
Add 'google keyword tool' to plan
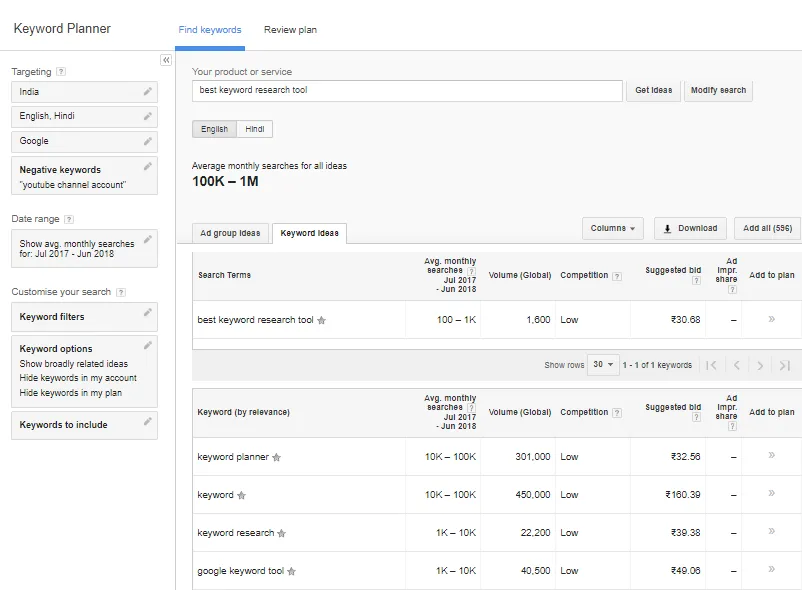pyautogui.click(x=771, y=569)
